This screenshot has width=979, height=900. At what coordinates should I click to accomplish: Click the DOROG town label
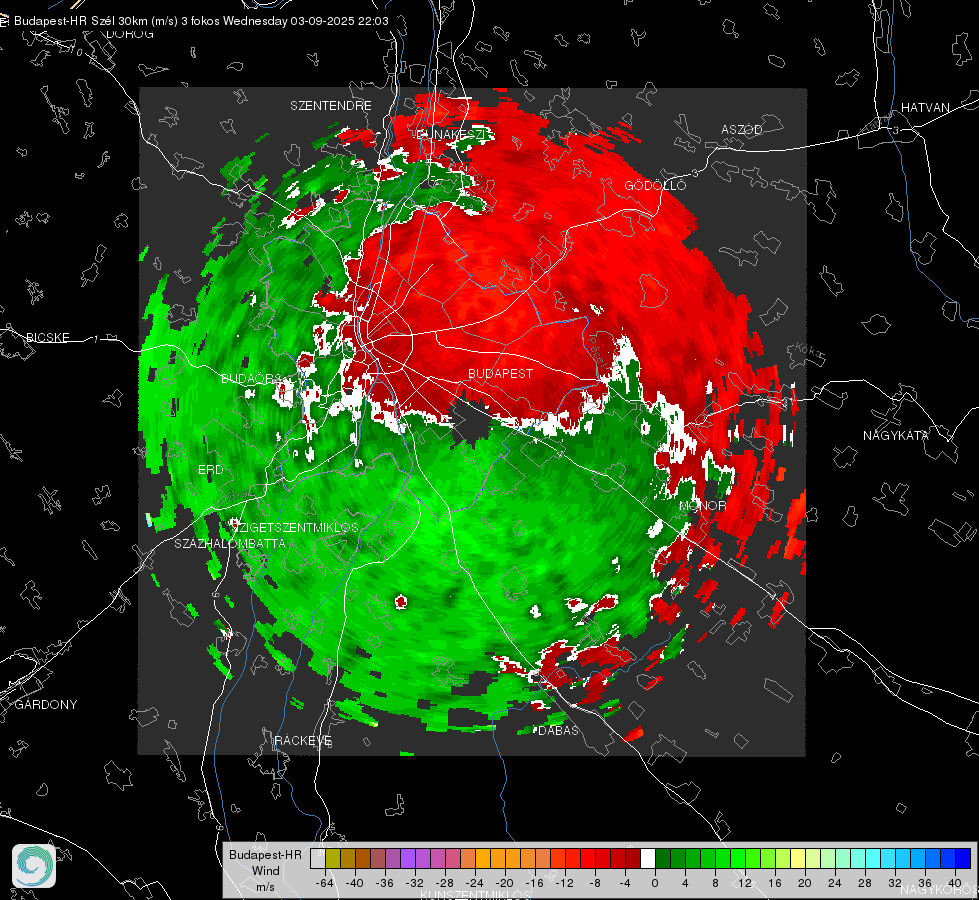[x=130, y=34]
